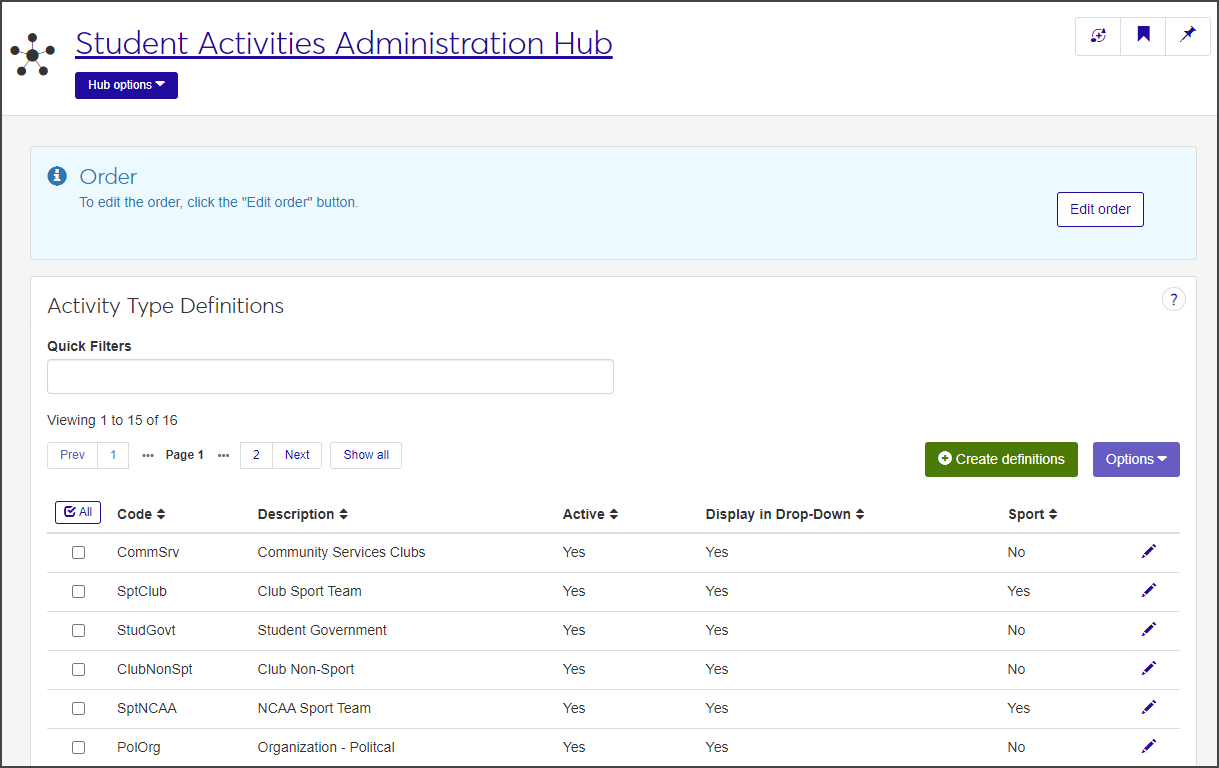The height and width of the screenshot is (768, 1219).
Task: Open the help question mark icon
Action: (x=1173, y=299)
